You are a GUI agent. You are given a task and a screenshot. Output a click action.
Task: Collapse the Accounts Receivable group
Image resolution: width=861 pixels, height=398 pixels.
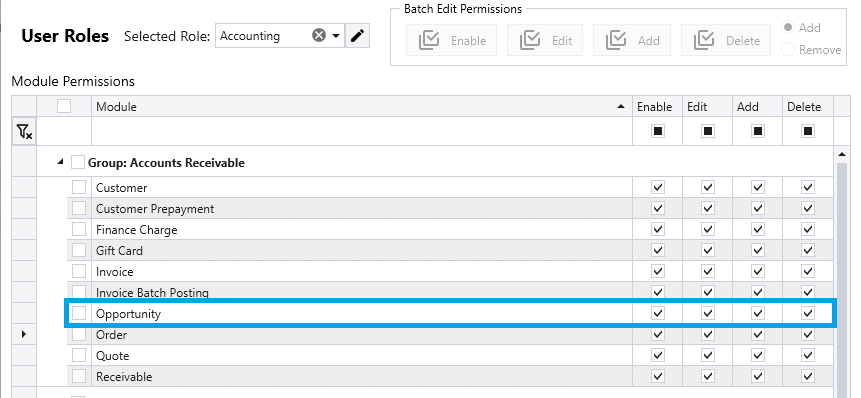click(60, 162)
